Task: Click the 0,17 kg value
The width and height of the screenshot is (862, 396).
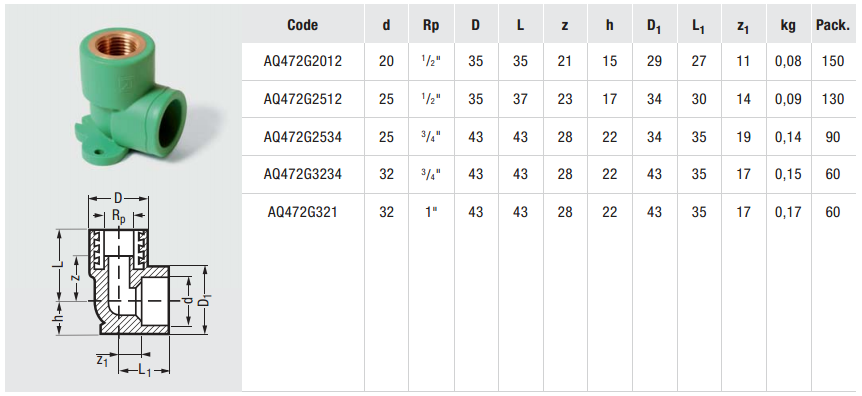Action: point(788,212)
